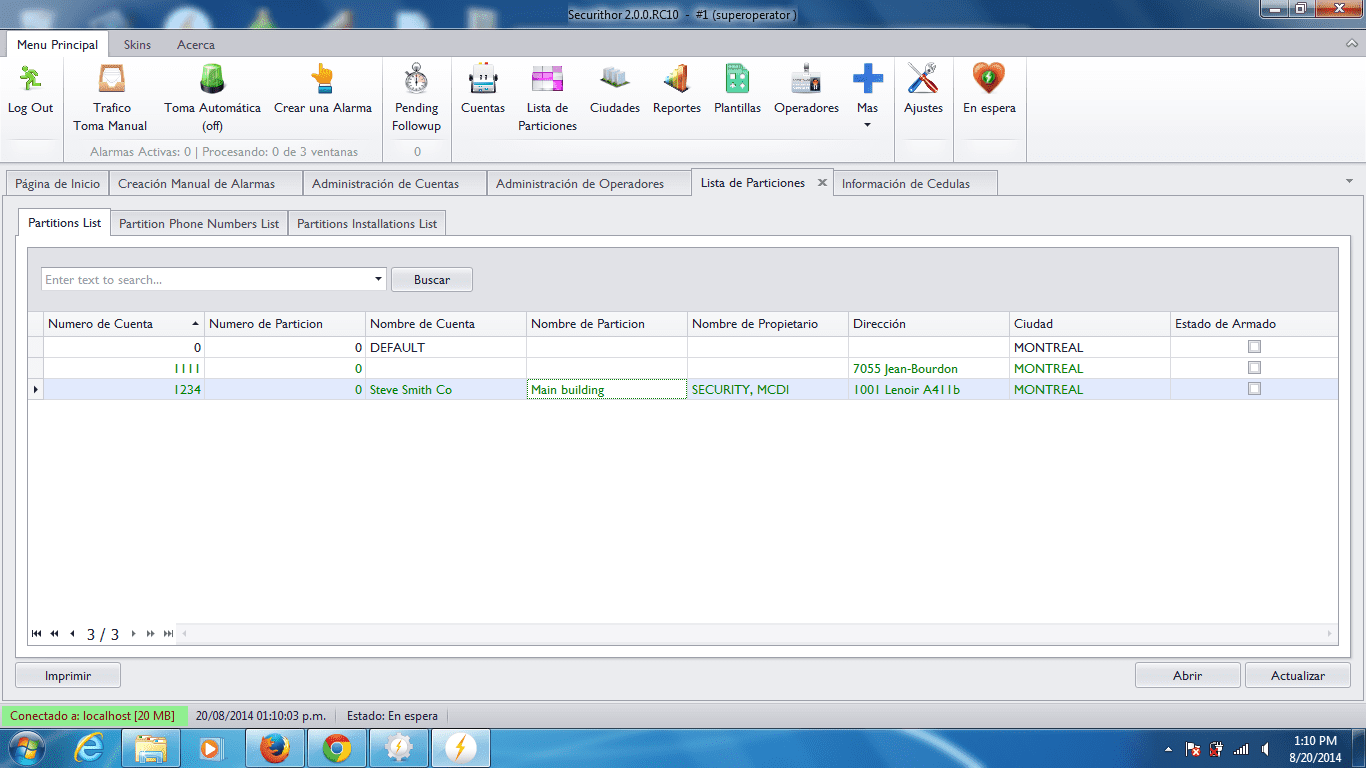Image resolution: width=1366 pixels, height=768 pixels.
Task: Check Estado de Armado for account 1234
Action: (1254, 388)
